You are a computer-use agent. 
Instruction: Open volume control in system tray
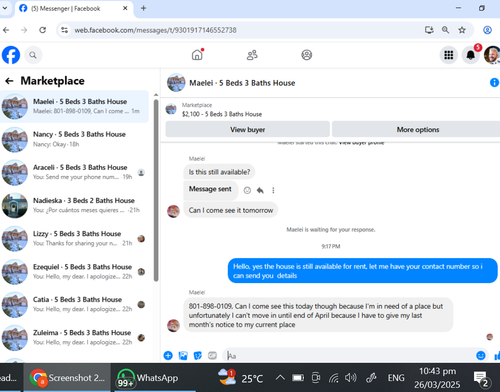[351, 378]
